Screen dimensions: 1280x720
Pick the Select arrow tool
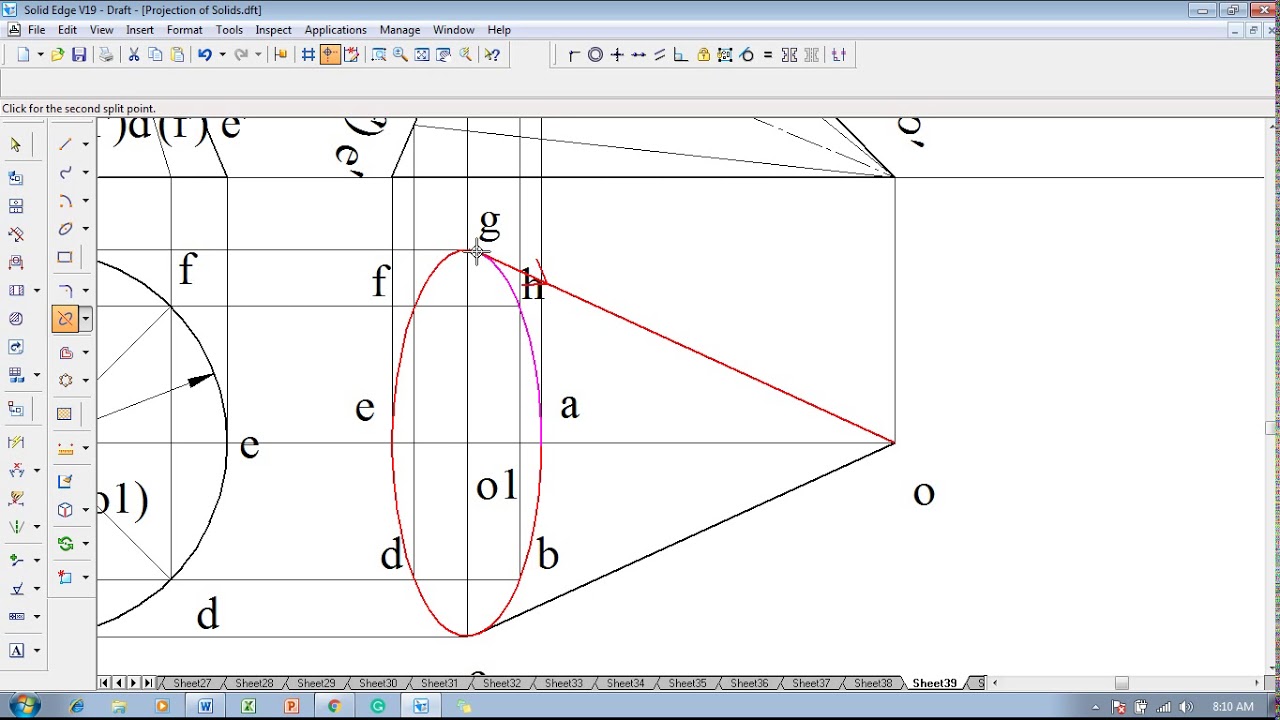coord(16,145)
